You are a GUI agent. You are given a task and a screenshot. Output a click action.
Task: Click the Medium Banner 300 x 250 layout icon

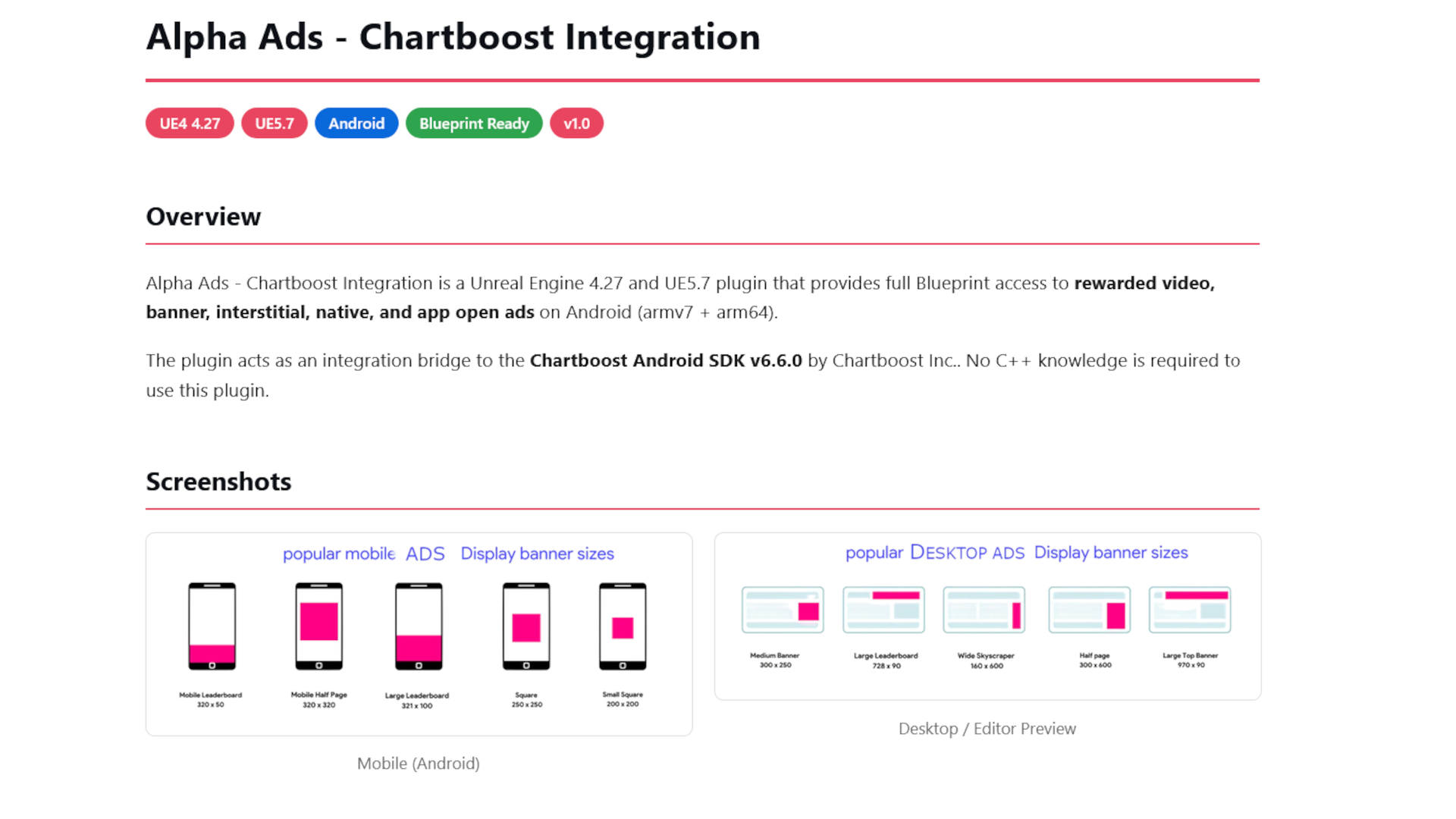783,610
